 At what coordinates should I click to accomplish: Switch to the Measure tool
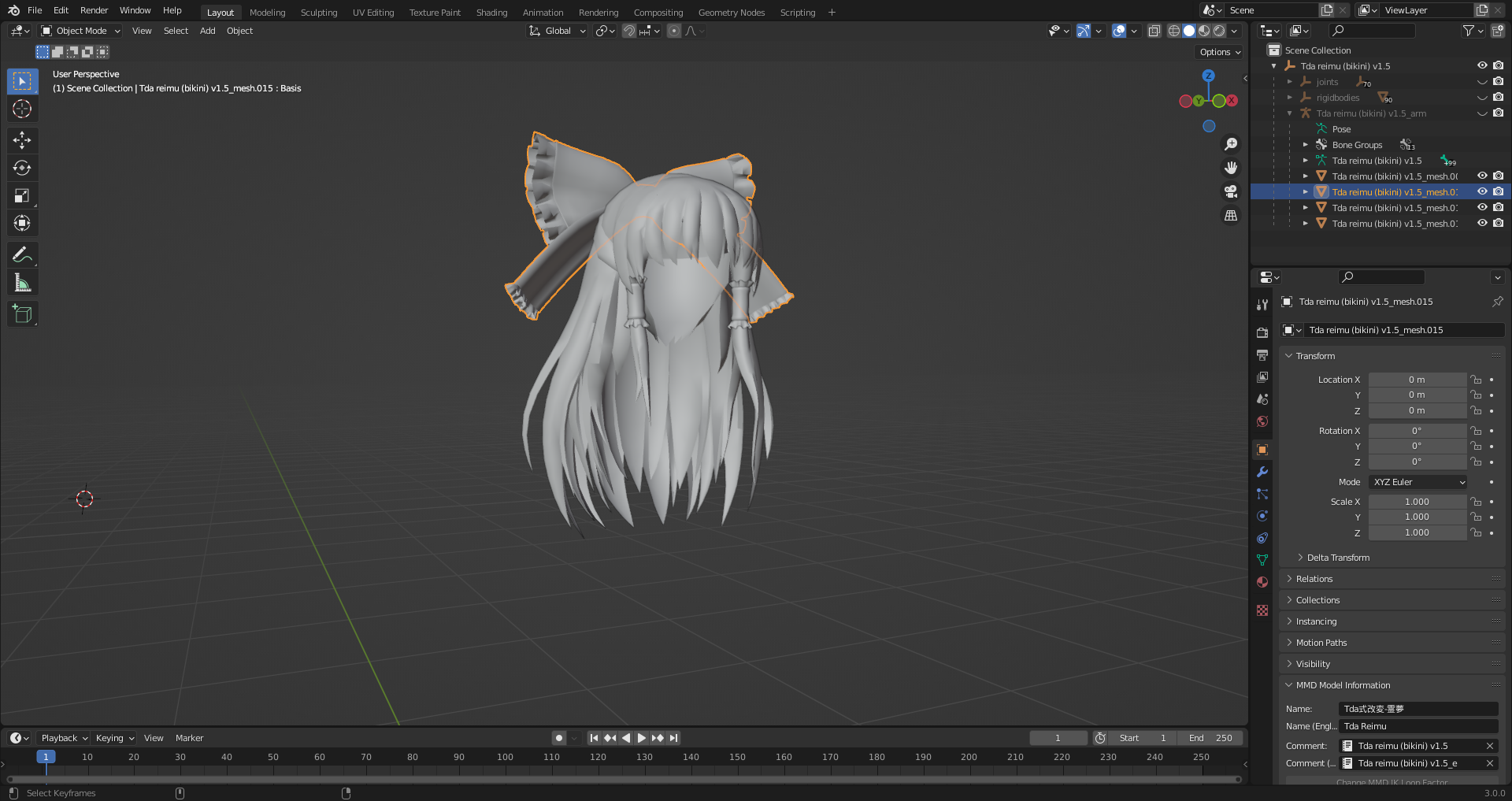(x=22, y=281)
